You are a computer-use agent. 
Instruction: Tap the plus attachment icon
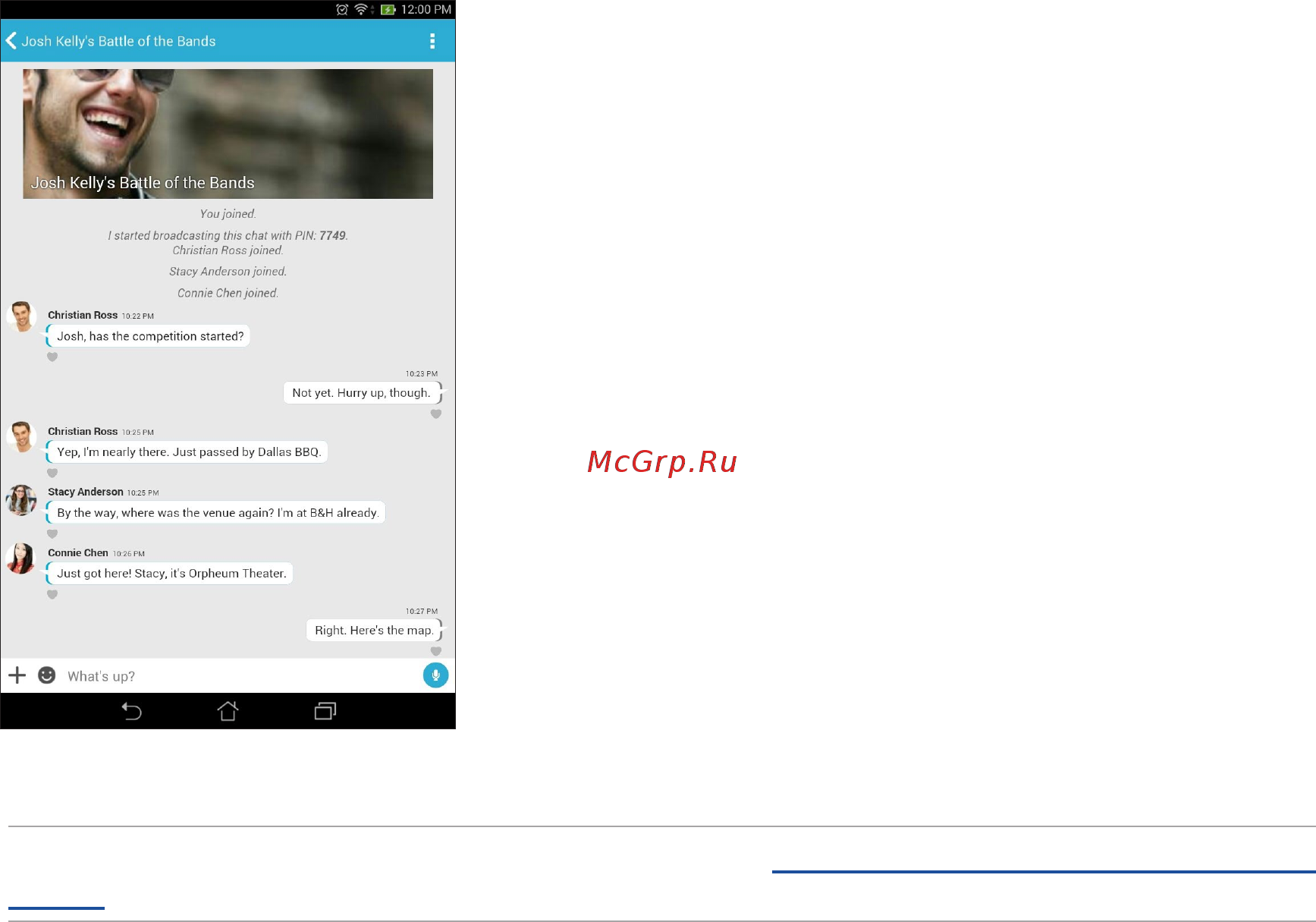17,675
